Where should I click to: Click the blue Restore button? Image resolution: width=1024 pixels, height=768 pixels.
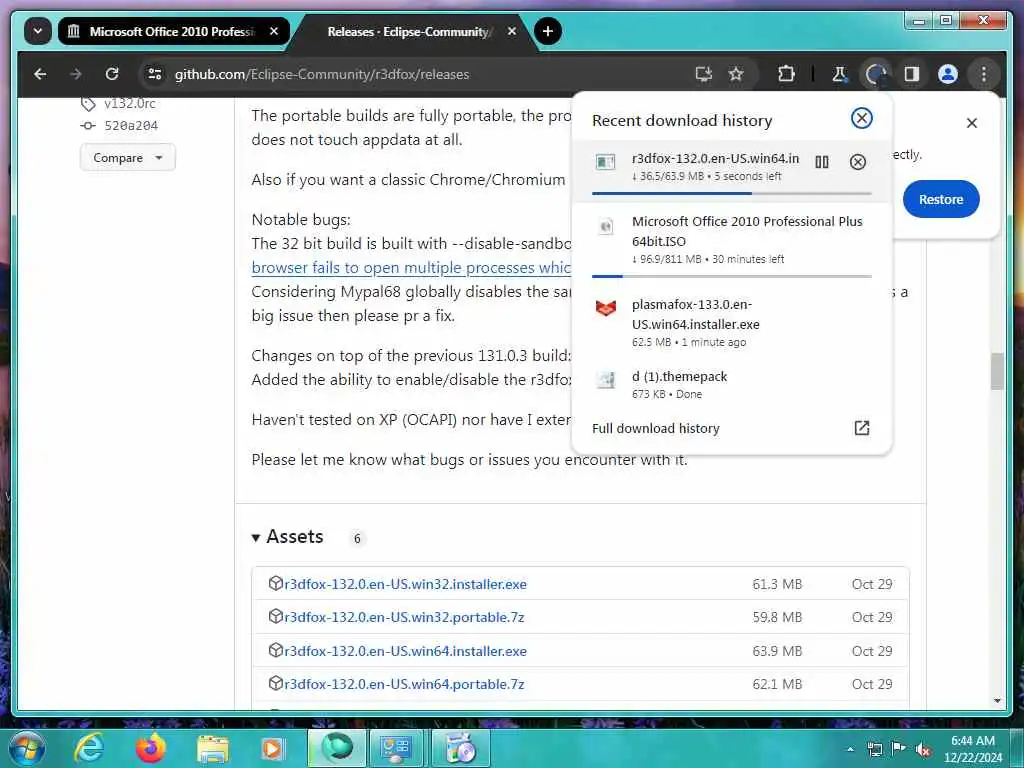pos(941,199)
